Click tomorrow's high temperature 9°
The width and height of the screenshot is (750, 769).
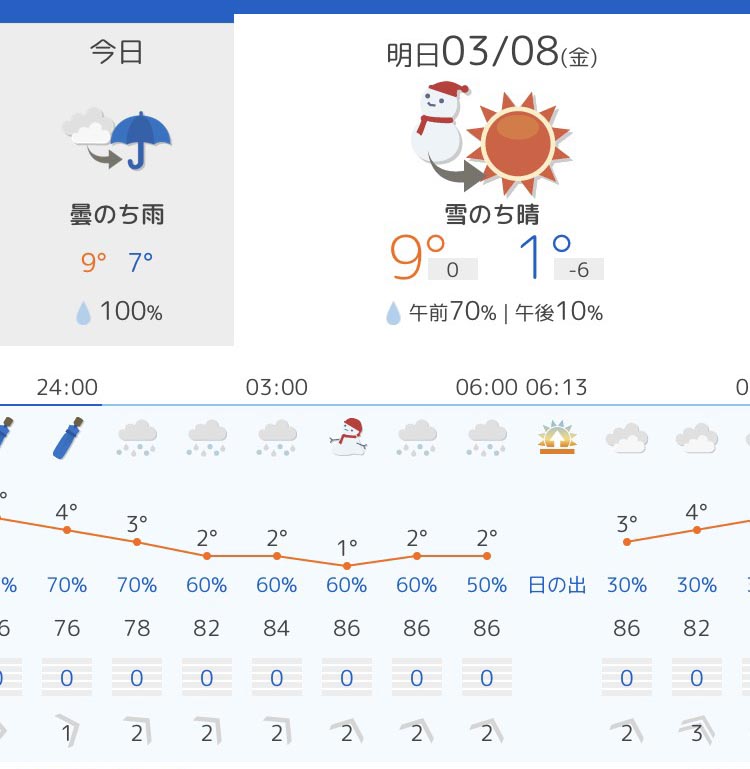point(417,256)
